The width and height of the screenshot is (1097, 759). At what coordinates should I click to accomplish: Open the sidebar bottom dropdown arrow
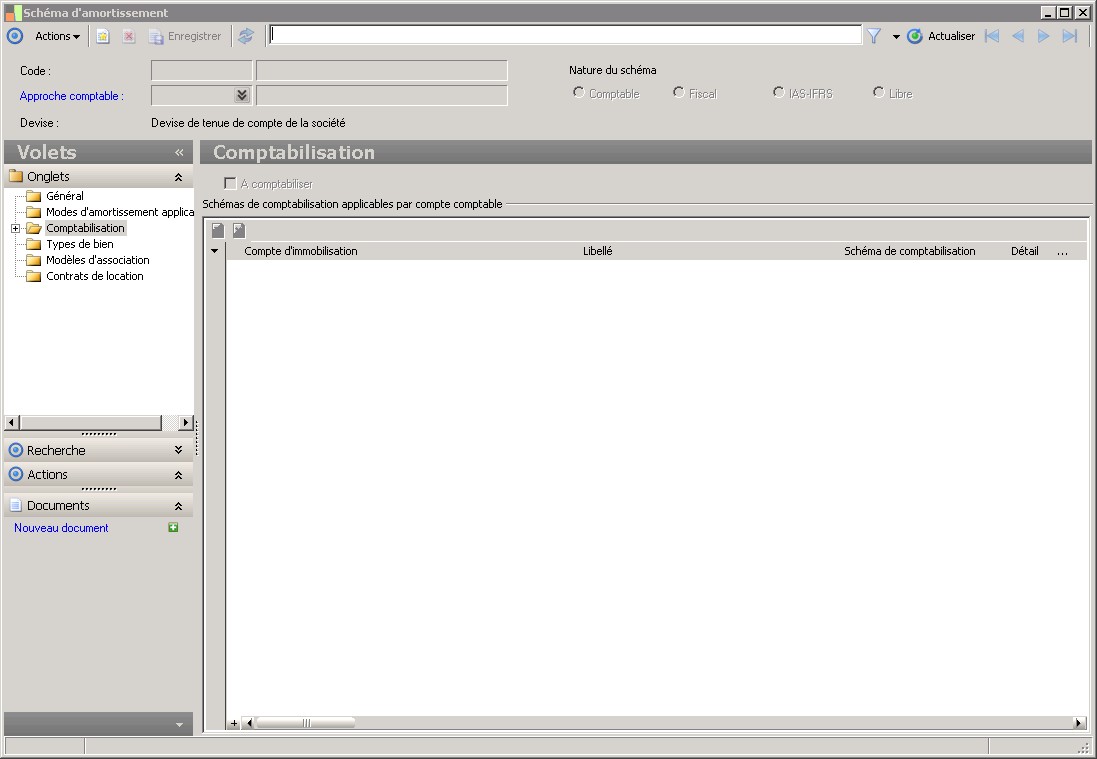(179, 725)
